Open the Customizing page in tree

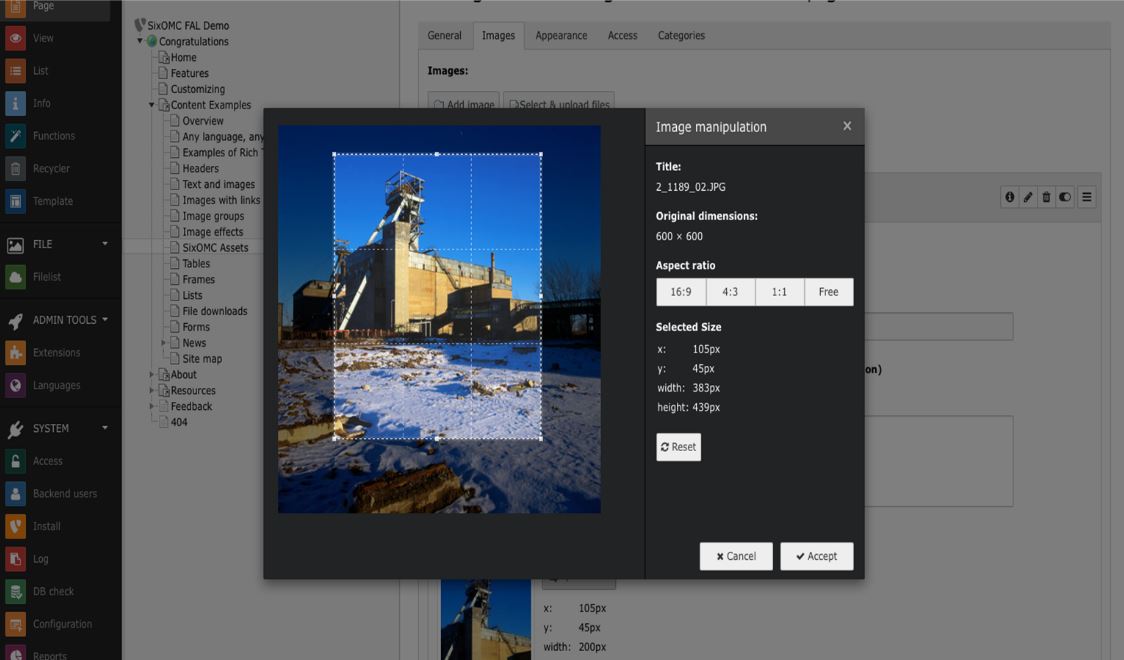click(198, 89)
